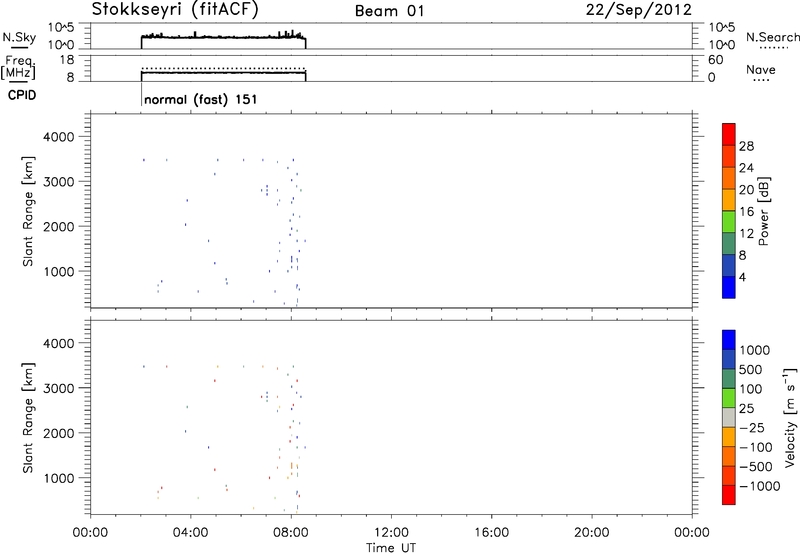Image resolution: width=800 pixels, height=554 pixels.
Task: Click the date '22/Sep/2012'
Action: click(x=638, y=10)
